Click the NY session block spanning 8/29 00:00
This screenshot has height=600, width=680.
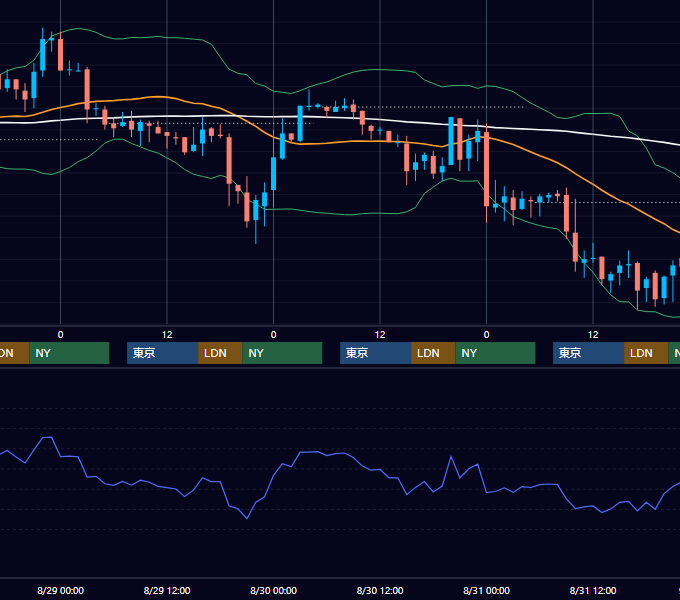pos(69,353)
